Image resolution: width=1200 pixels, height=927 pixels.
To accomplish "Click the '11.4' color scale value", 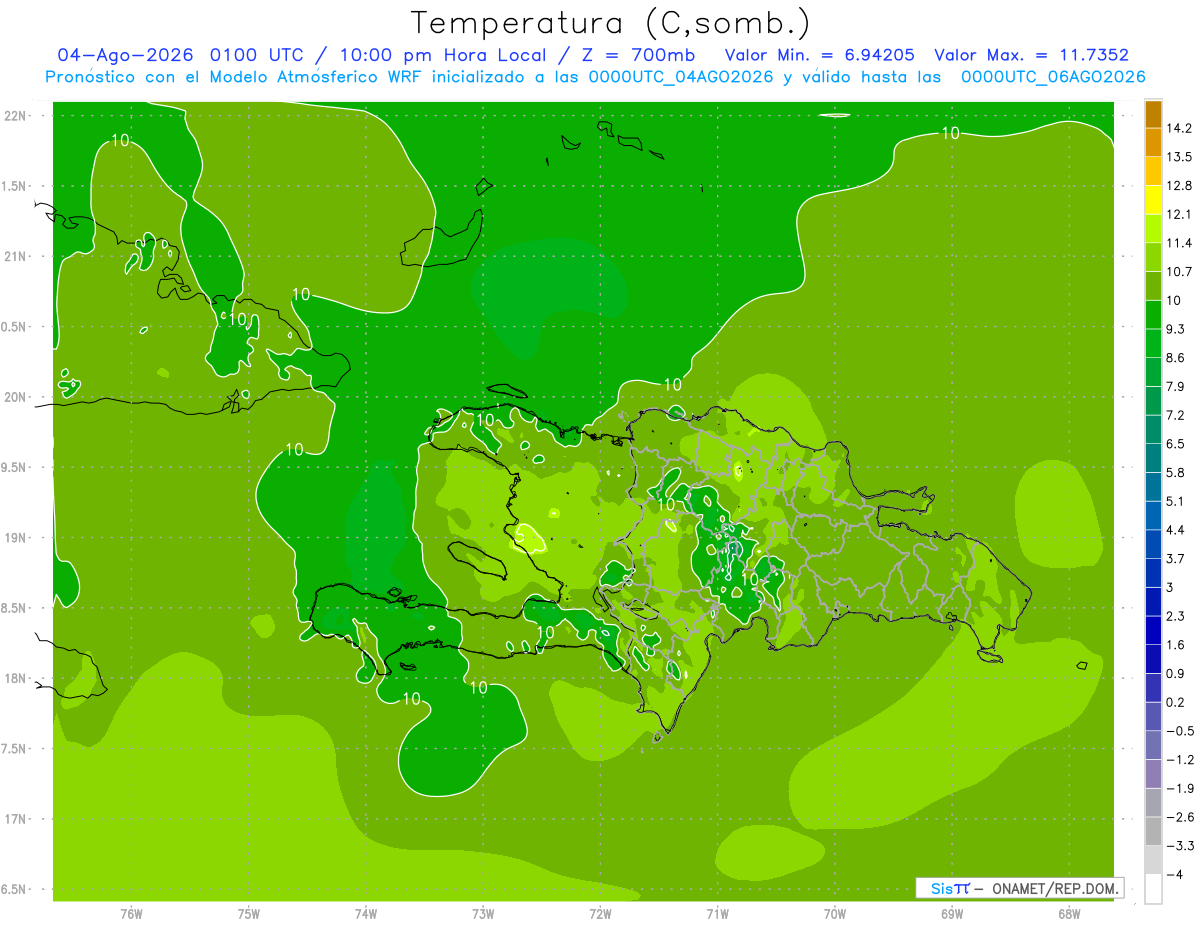I will [1180, 243].
